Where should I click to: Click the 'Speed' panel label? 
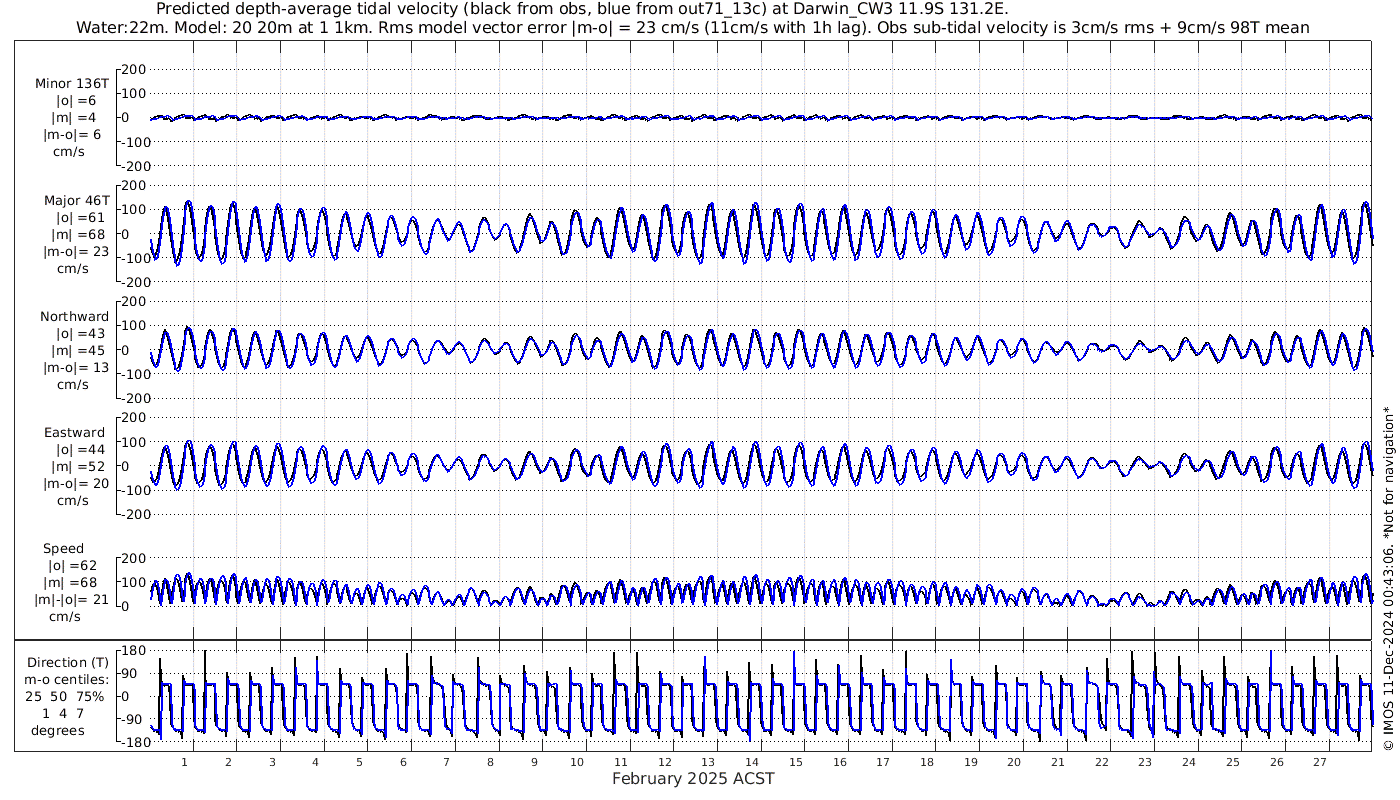(x=63, y=549)
